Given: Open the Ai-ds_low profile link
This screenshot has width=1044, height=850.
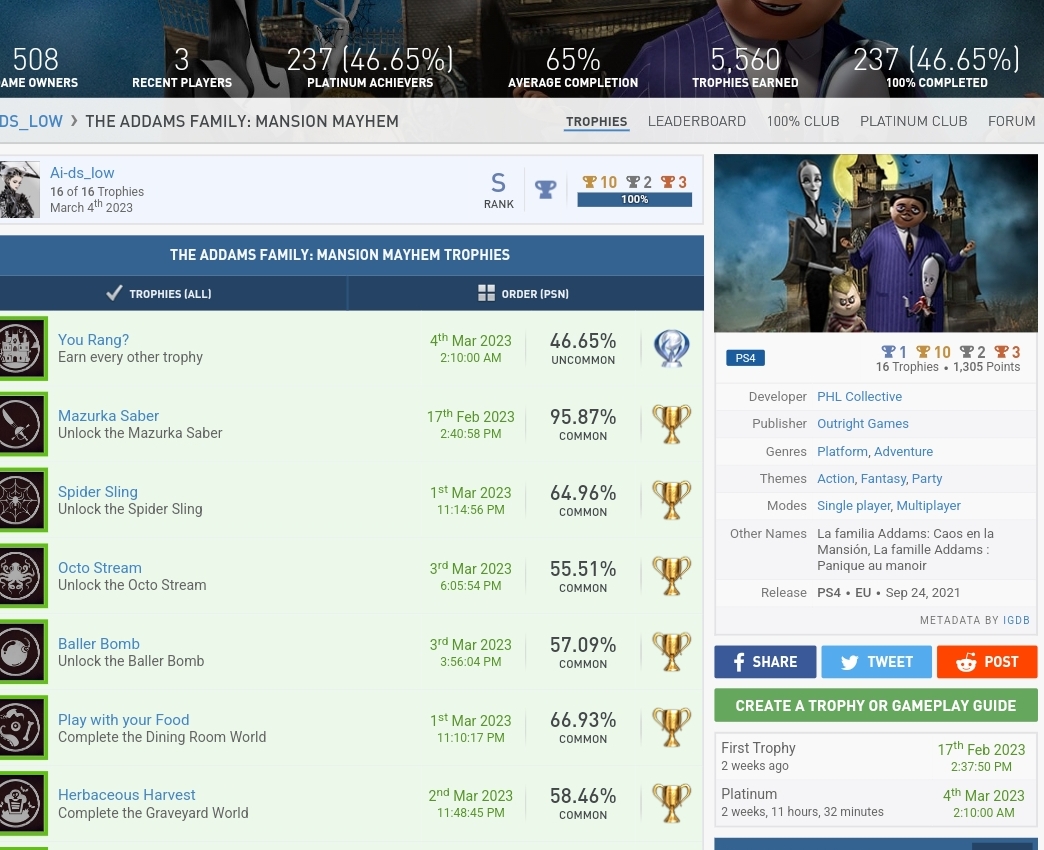Looking at the screenshot, I should coord(82,173).
